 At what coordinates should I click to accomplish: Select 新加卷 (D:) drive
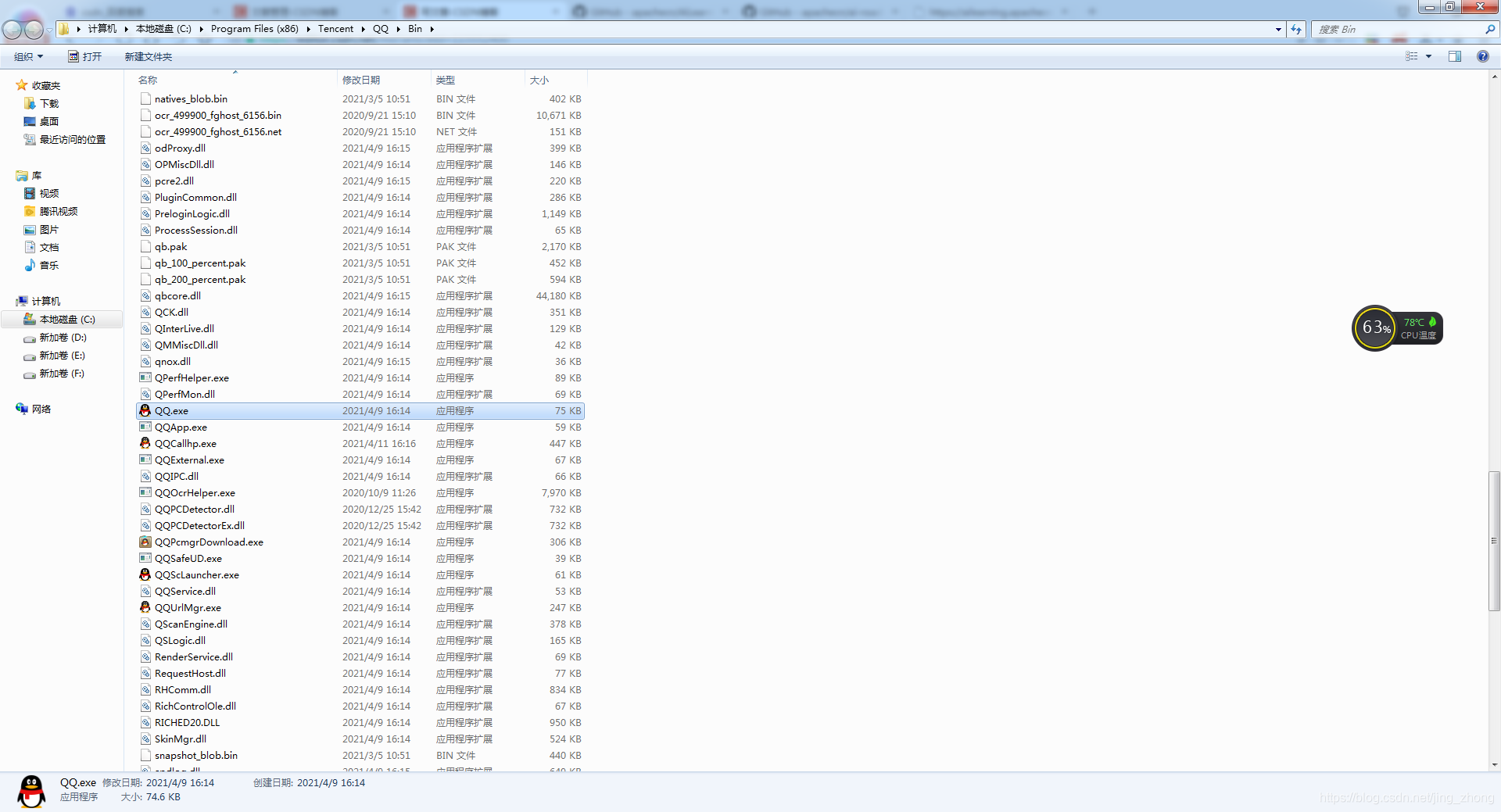[x=63, y=337]
